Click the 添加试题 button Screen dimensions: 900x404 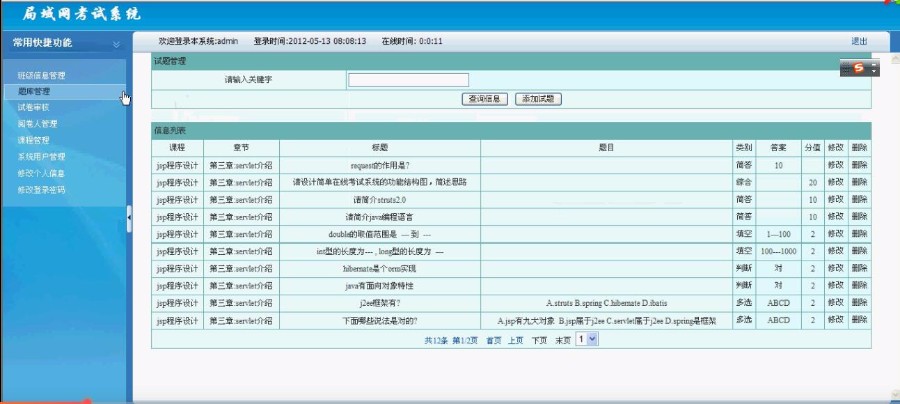538,99
